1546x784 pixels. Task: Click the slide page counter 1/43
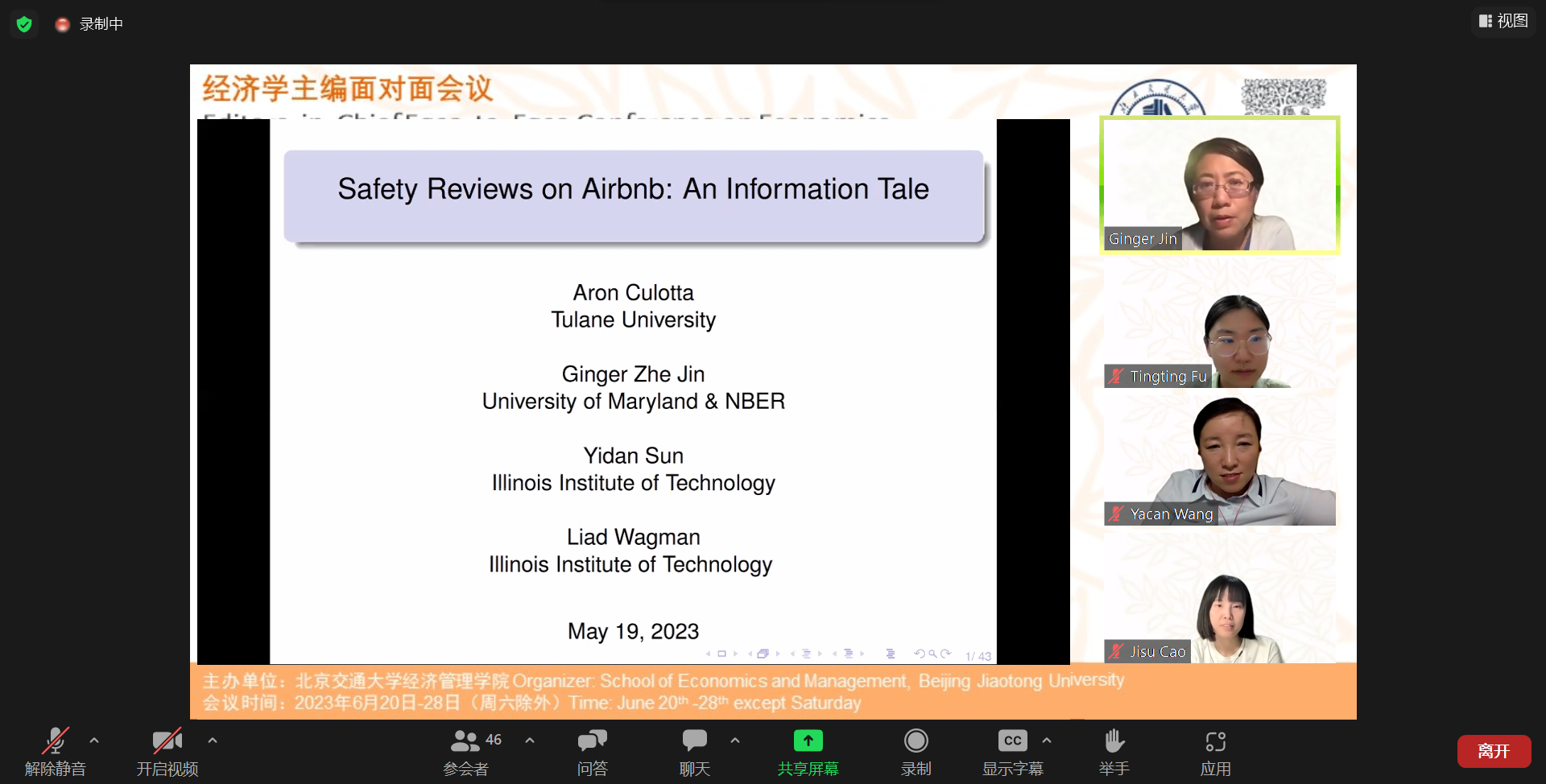[978, 656]
